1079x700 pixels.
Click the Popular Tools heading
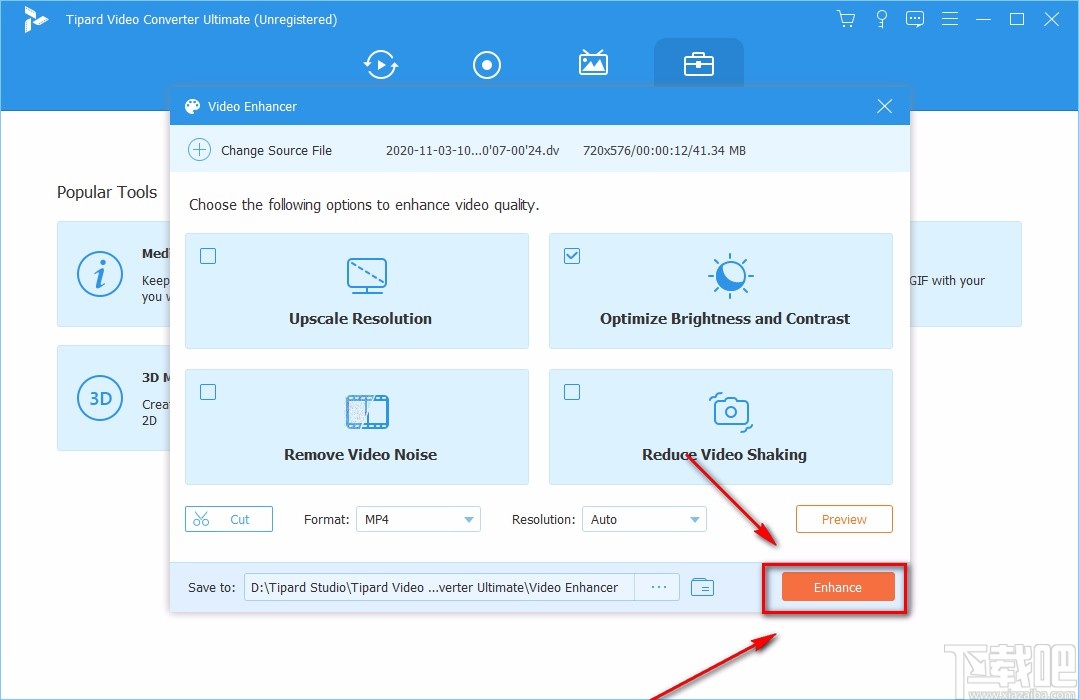tap(107, 192)
